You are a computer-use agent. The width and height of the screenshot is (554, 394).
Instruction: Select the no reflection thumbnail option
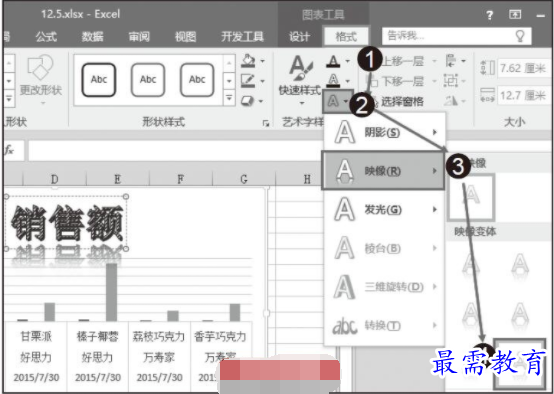click(471, 197)
